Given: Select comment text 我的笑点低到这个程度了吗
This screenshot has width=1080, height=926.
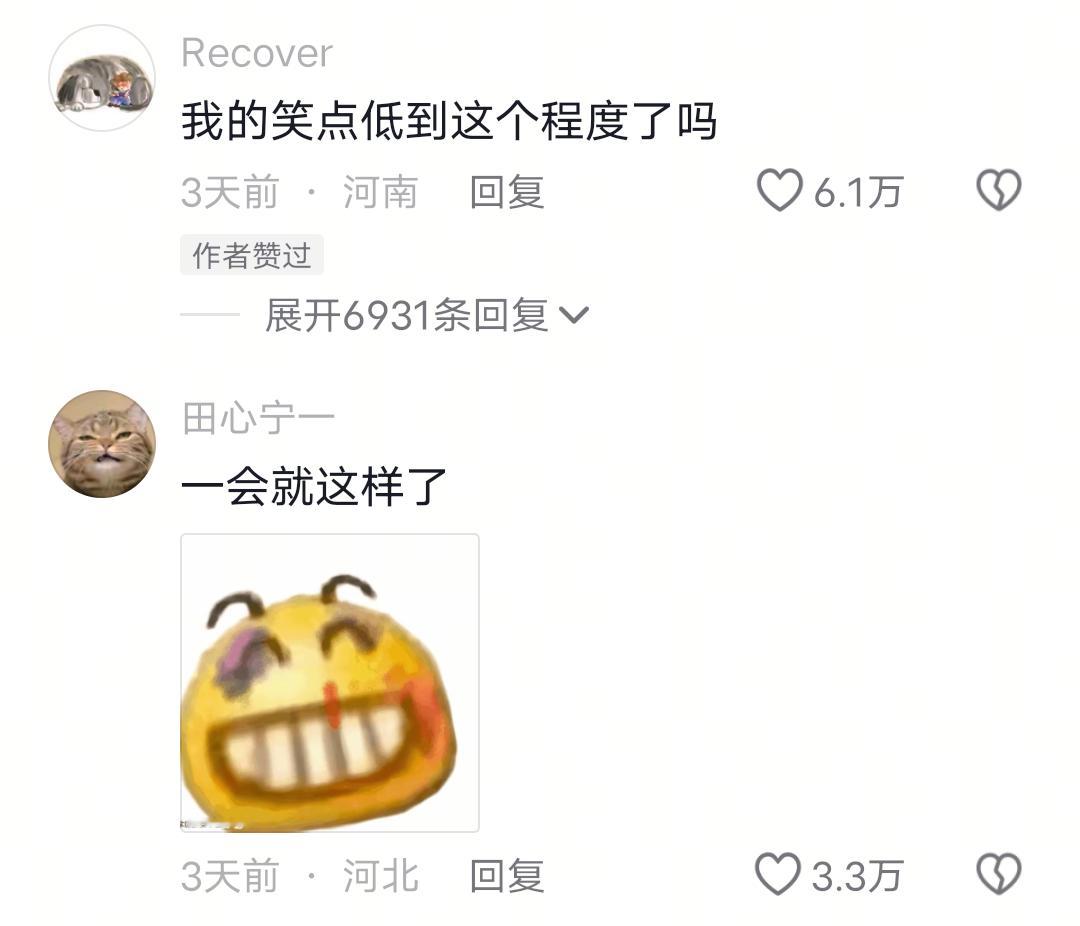Looking at the screenshot, I should click(x=449, y=121).
